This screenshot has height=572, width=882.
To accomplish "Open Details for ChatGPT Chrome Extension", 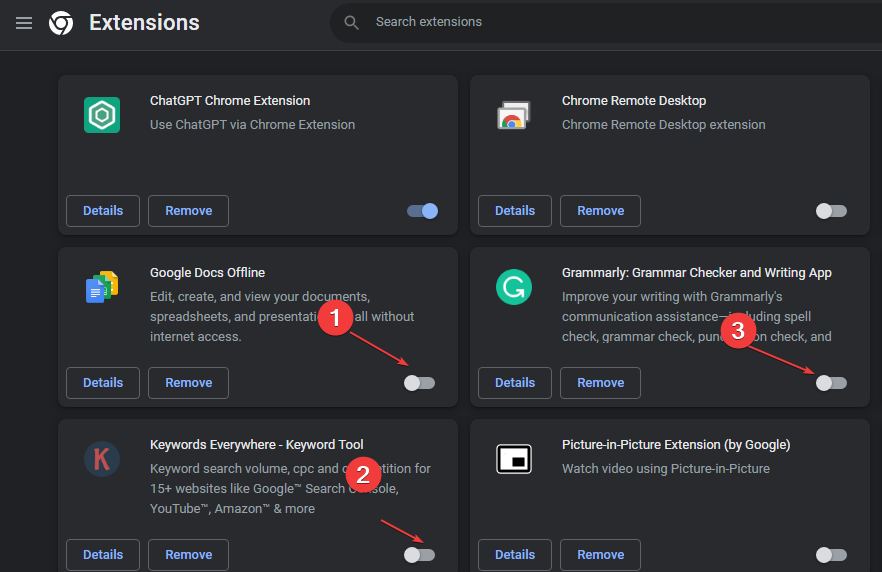I will coord(103,211).
